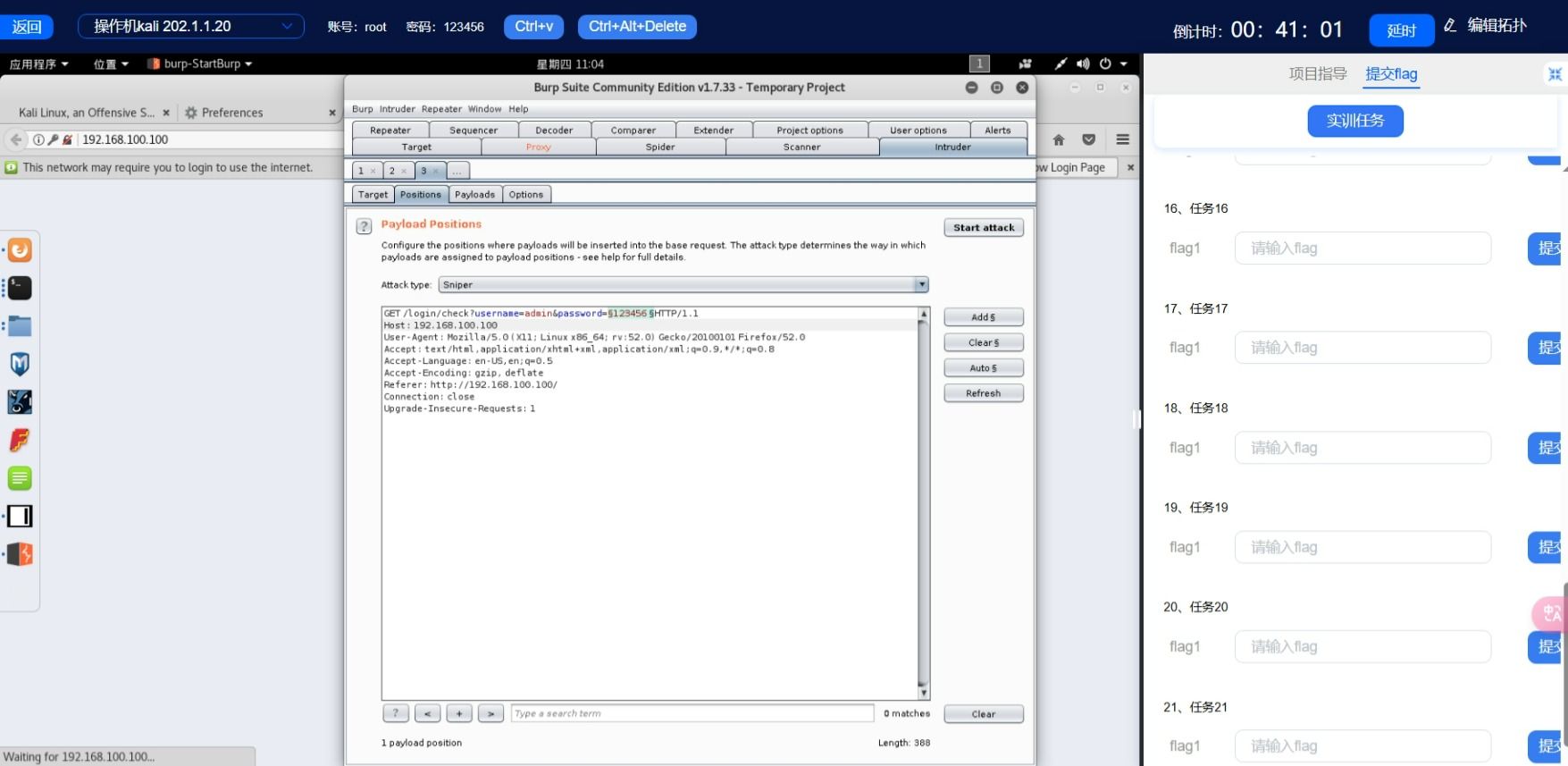
Task: Click the screen recorder icon in top panel
Action: click(x=1025, y=63)
